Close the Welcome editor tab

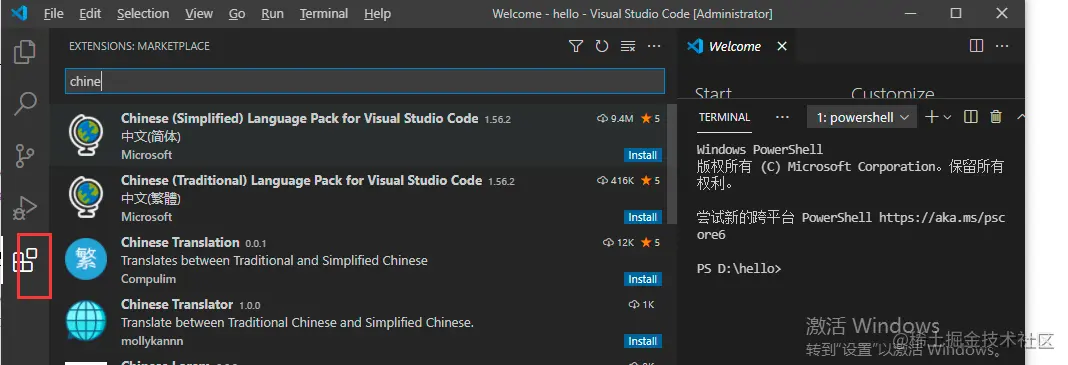pyautogui.click(x=782, y=46)
